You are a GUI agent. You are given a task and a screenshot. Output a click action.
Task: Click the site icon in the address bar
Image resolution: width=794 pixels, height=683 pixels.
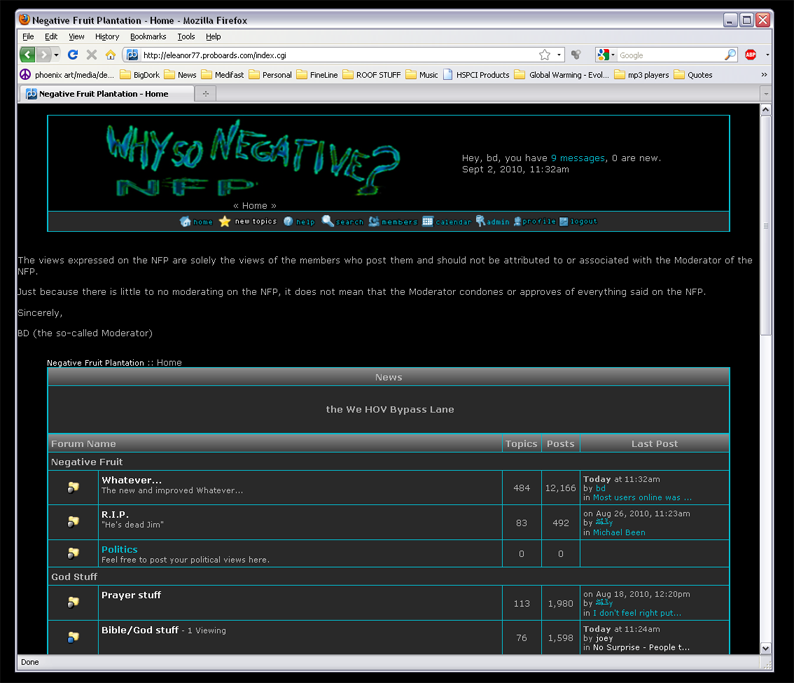pyautogui.click(x=132, y=55)
